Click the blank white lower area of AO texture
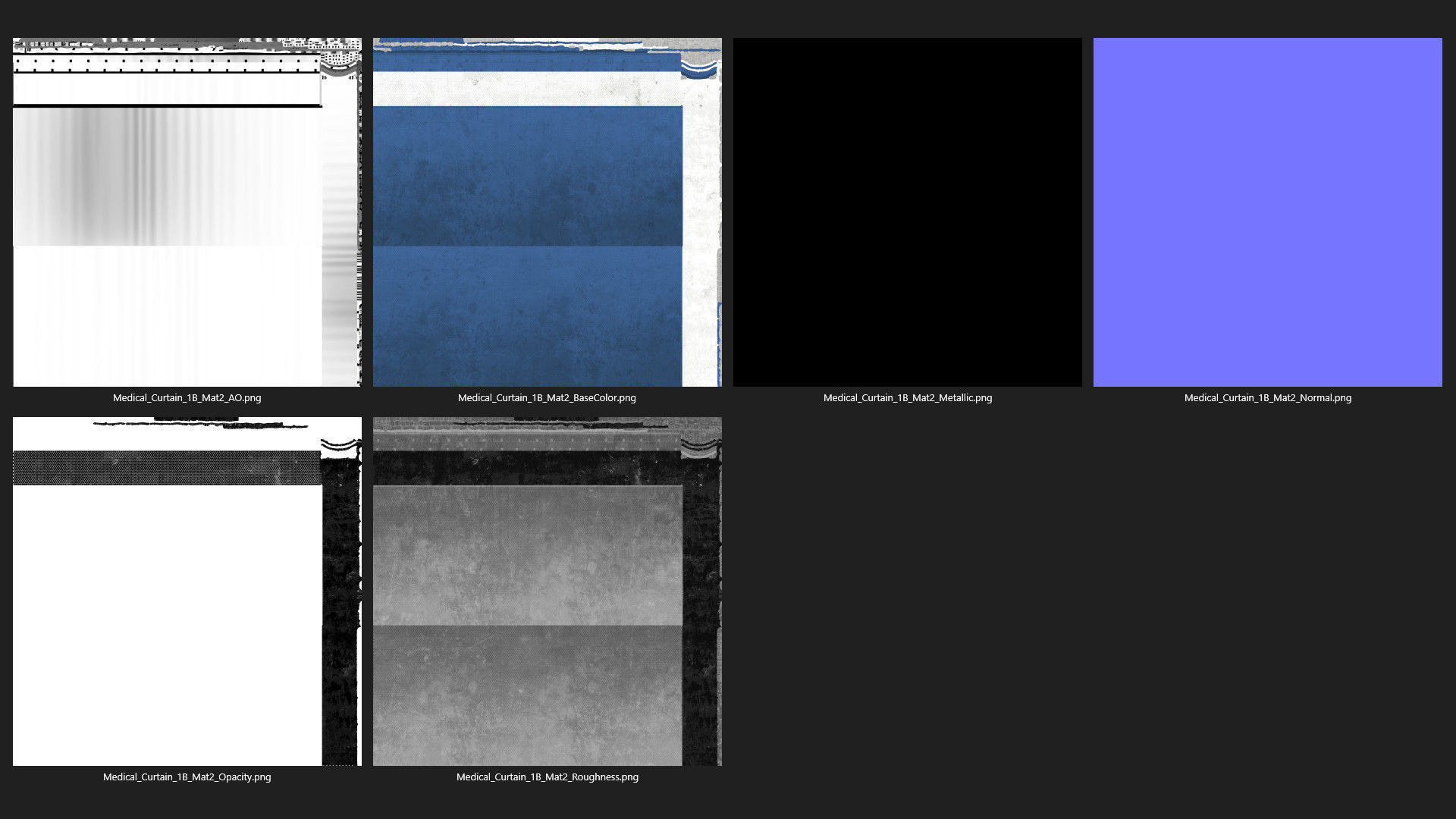 pyautogui.click(x=167, y=318)
